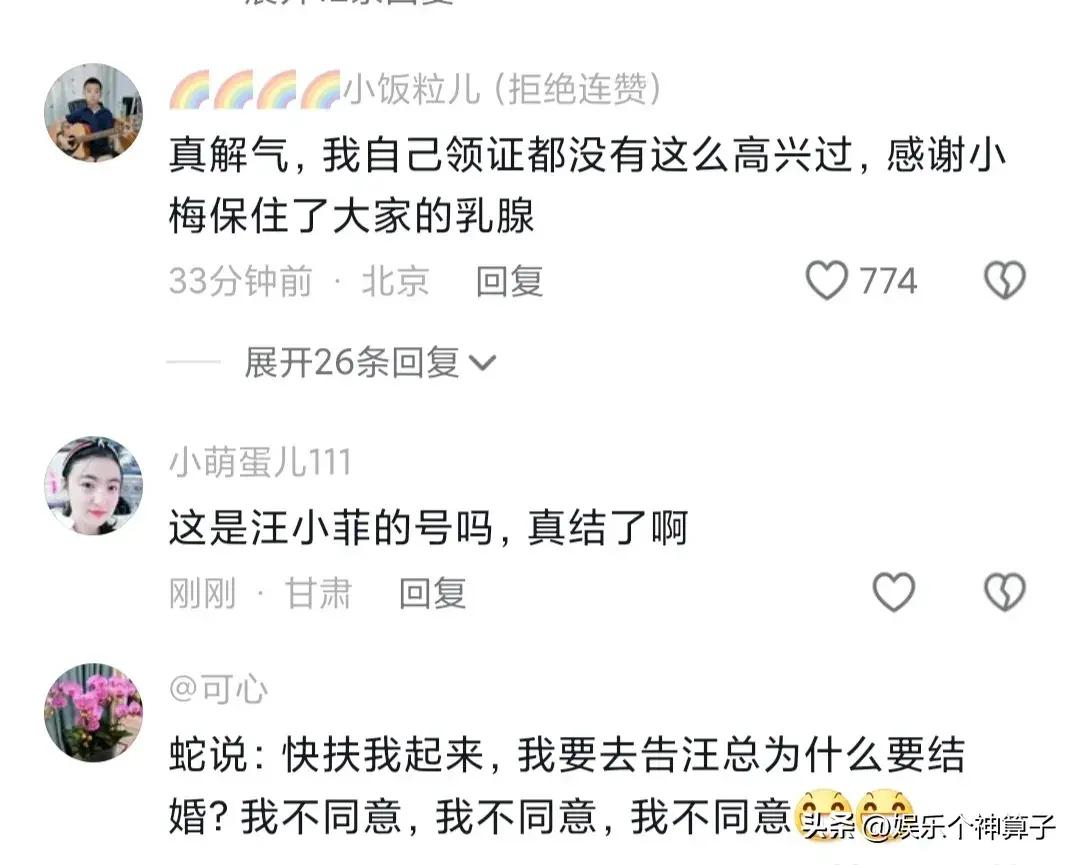This screenshot has height=865, width=1080.
Task: Open username @可心 profile
Action: tap(218, 689)
